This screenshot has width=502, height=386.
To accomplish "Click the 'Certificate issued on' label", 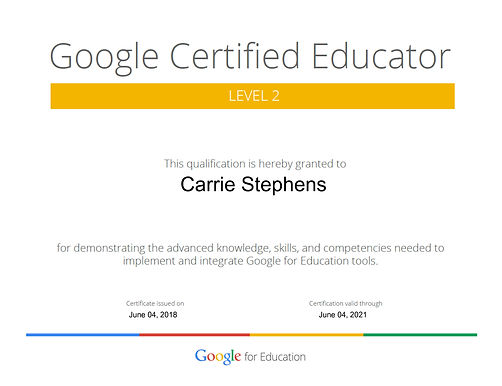I will coord(155,303).
